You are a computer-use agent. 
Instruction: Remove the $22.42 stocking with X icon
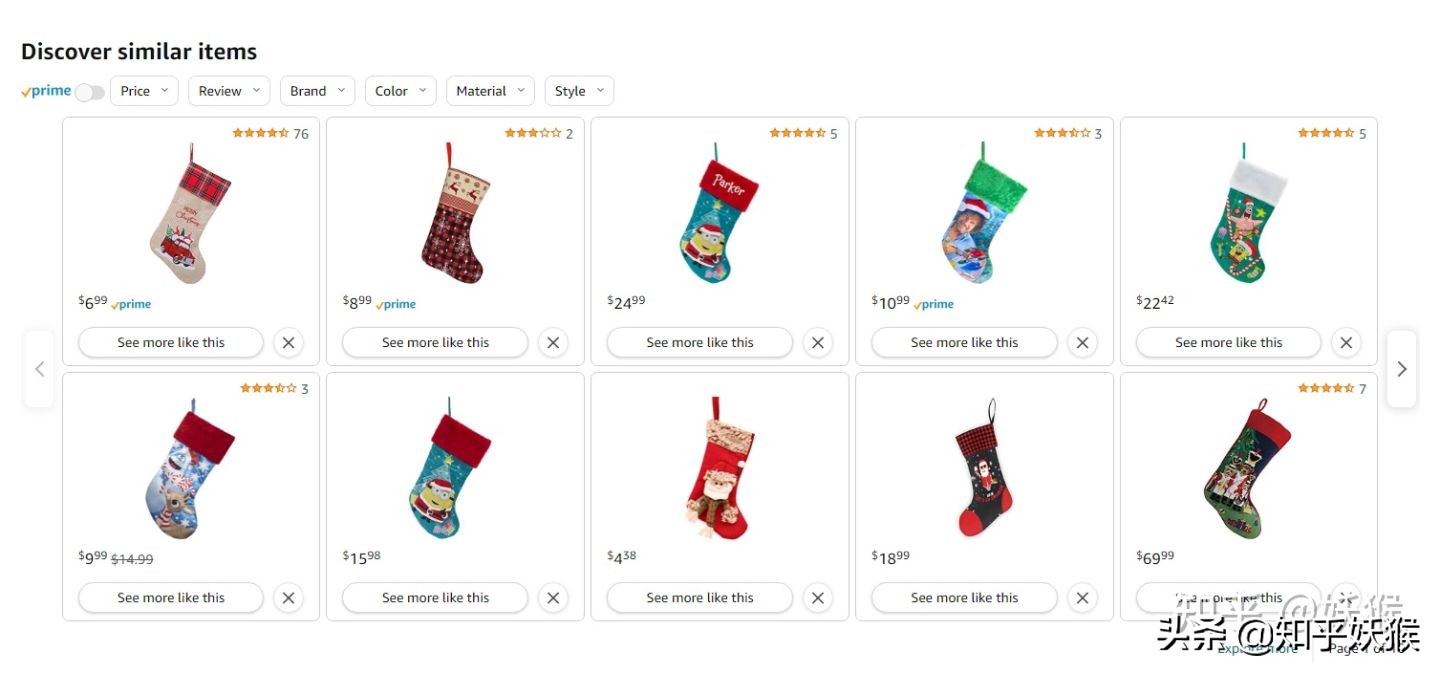click(x=1346, y=342)
